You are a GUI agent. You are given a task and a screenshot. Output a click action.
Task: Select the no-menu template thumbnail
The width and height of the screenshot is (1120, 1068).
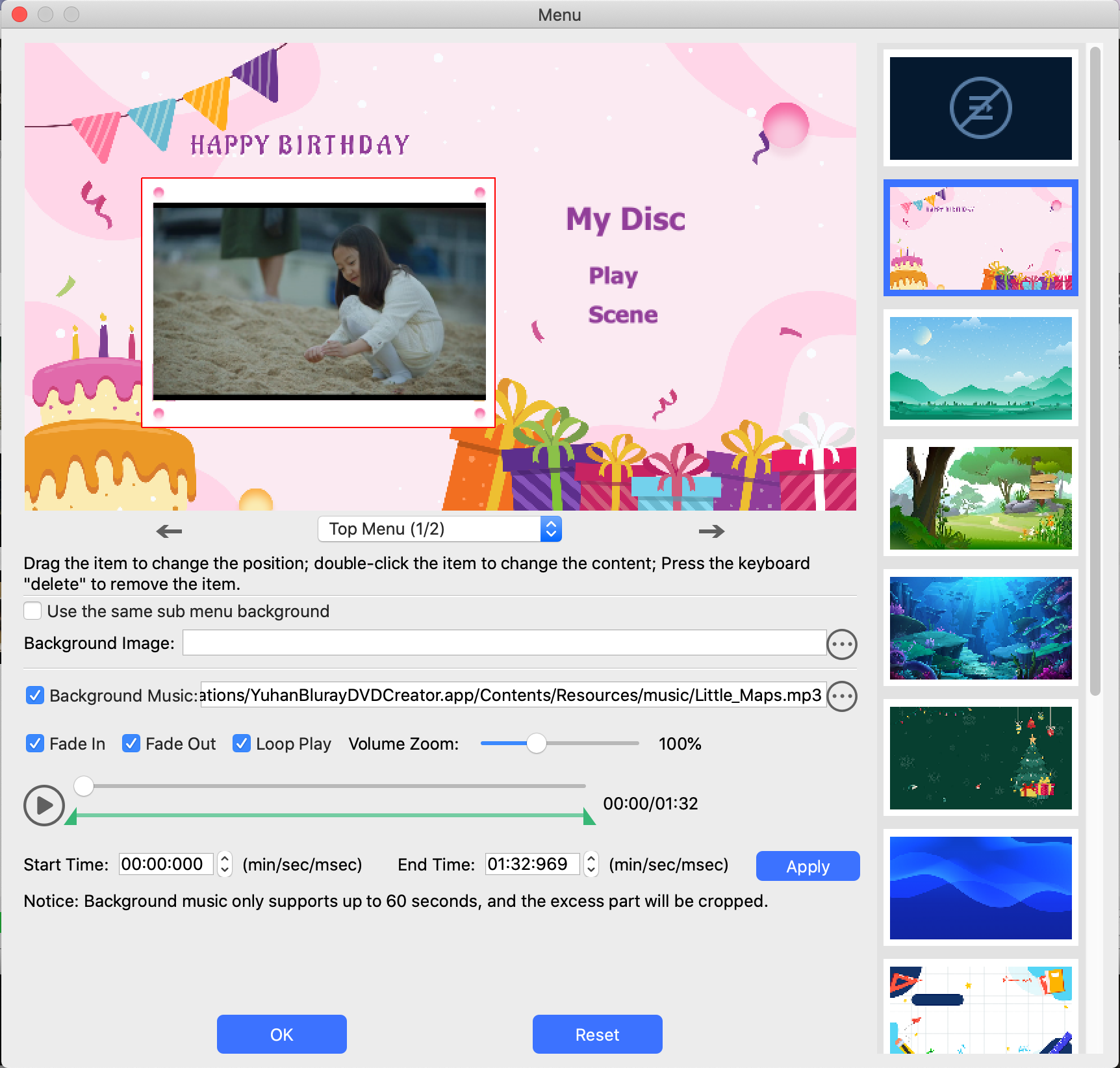point(980,108)
